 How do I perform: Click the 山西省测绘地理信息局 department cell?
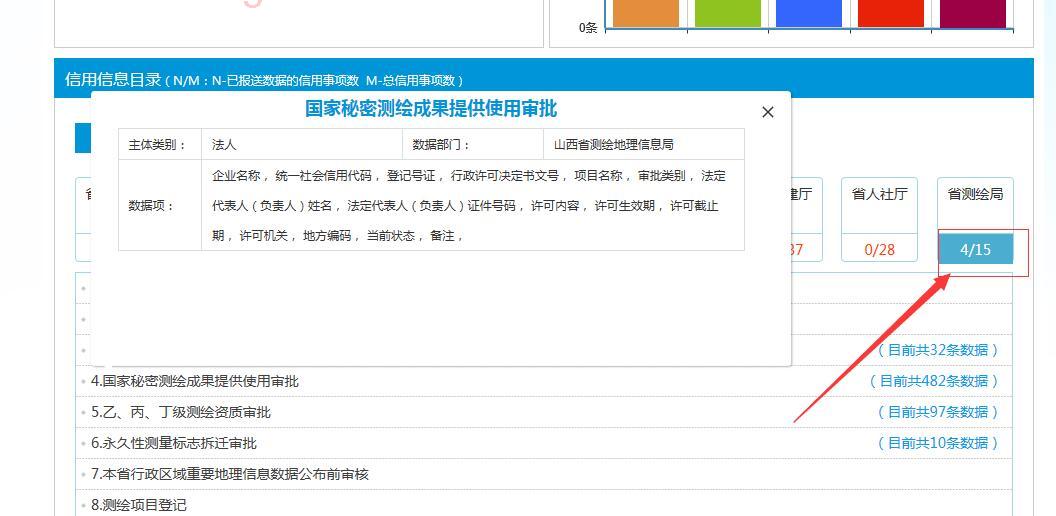point(614,145)
